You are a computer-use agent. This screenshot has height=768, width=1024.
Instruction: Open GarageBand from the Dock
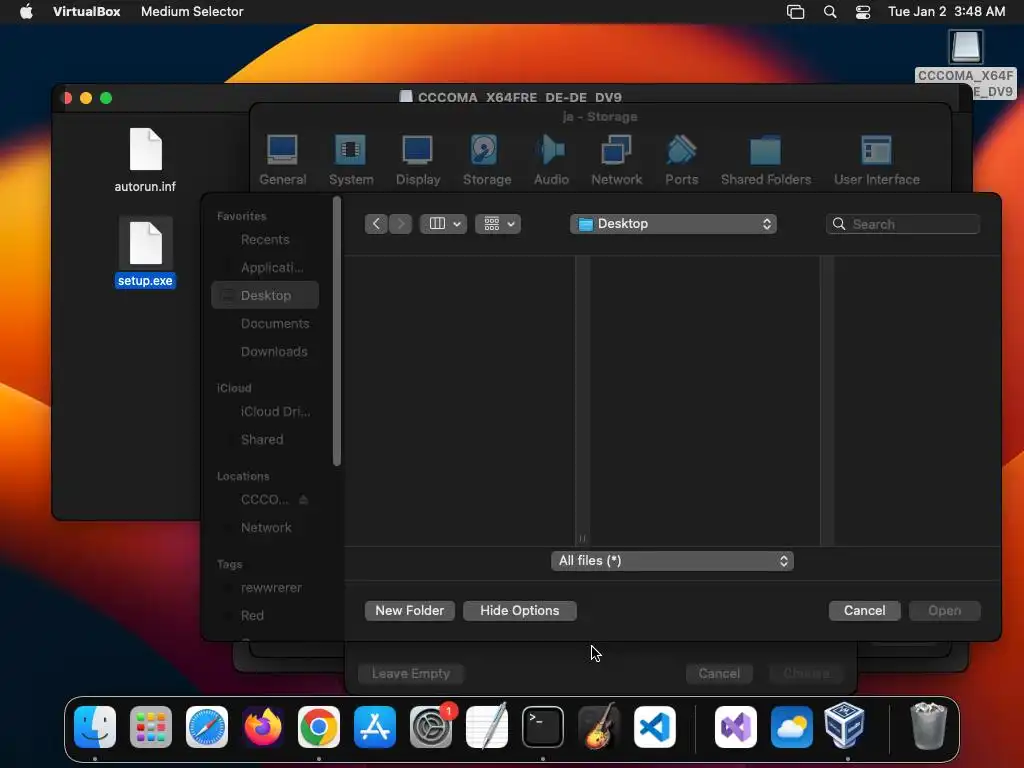click(x=599, y=727)
